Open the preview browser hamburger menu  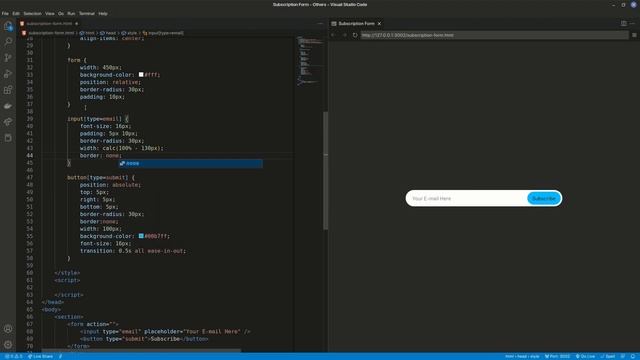(x=634, y=35)
